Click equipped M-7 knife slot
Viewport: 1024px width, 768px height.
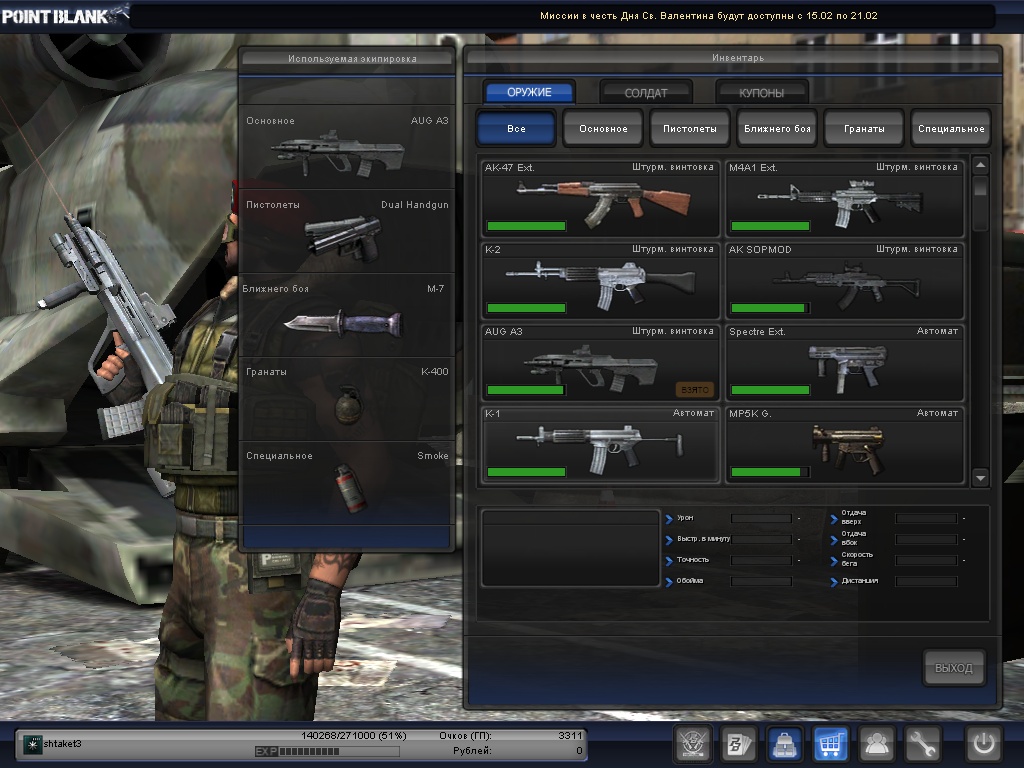(347, 315)
